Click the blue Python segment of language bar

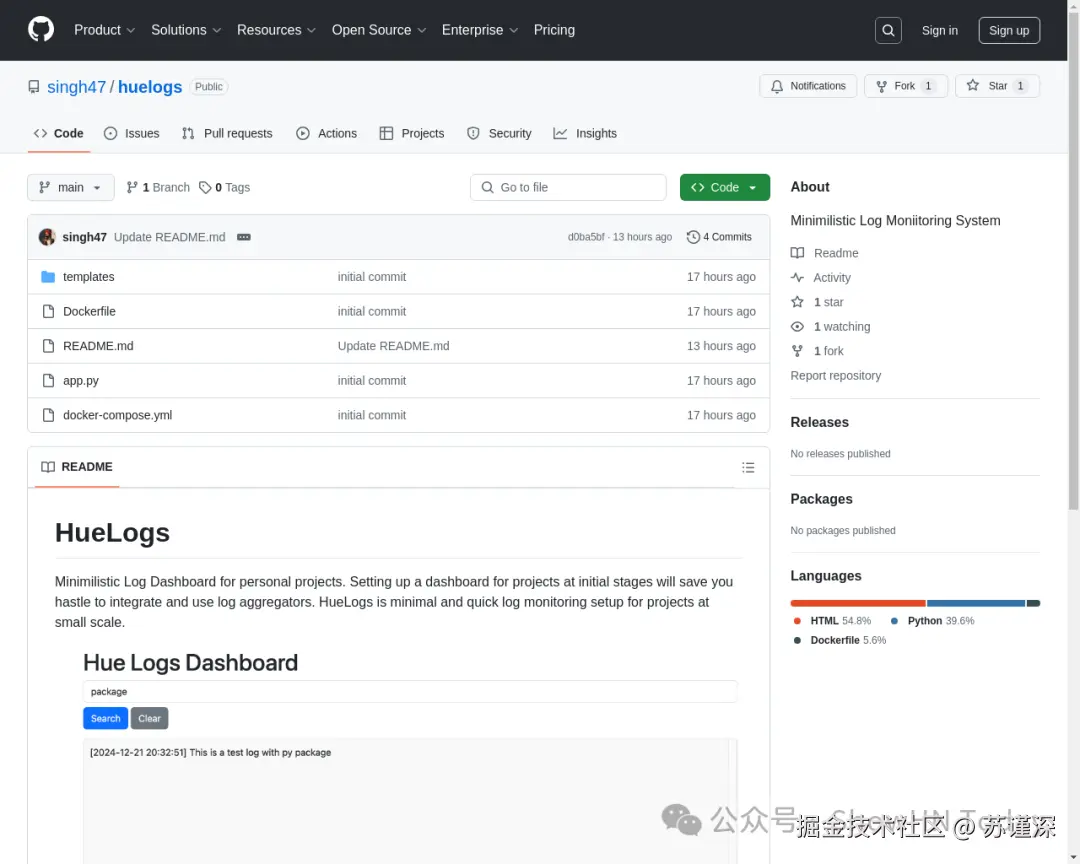coord(976,604)
